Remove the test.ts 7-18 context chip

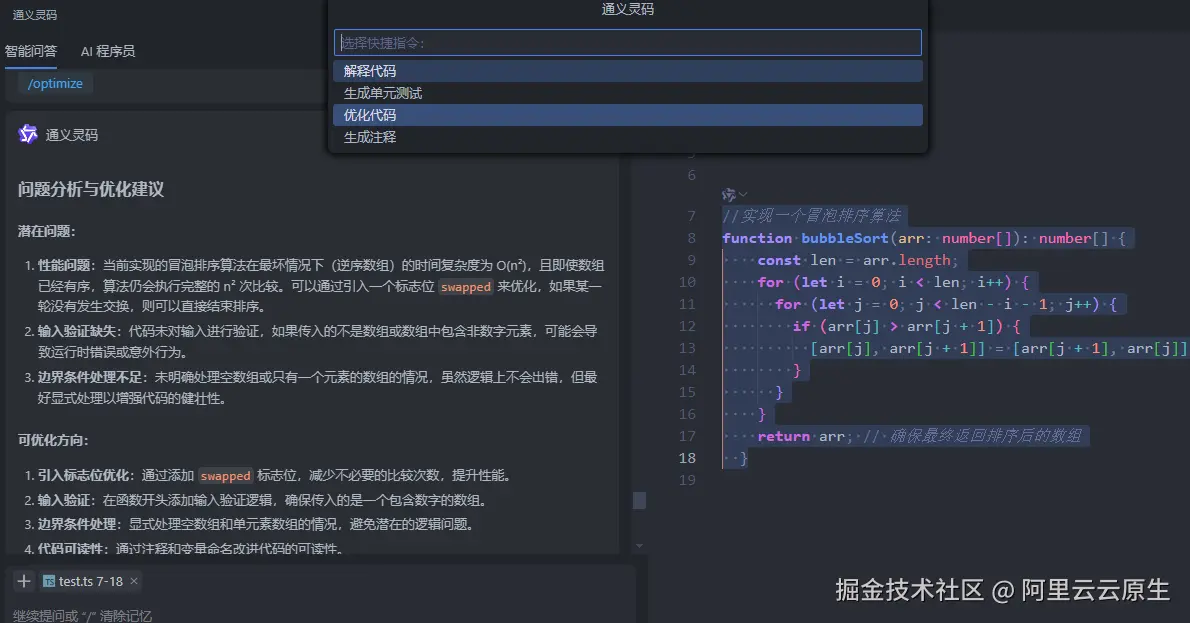click(x=134, y=581)
